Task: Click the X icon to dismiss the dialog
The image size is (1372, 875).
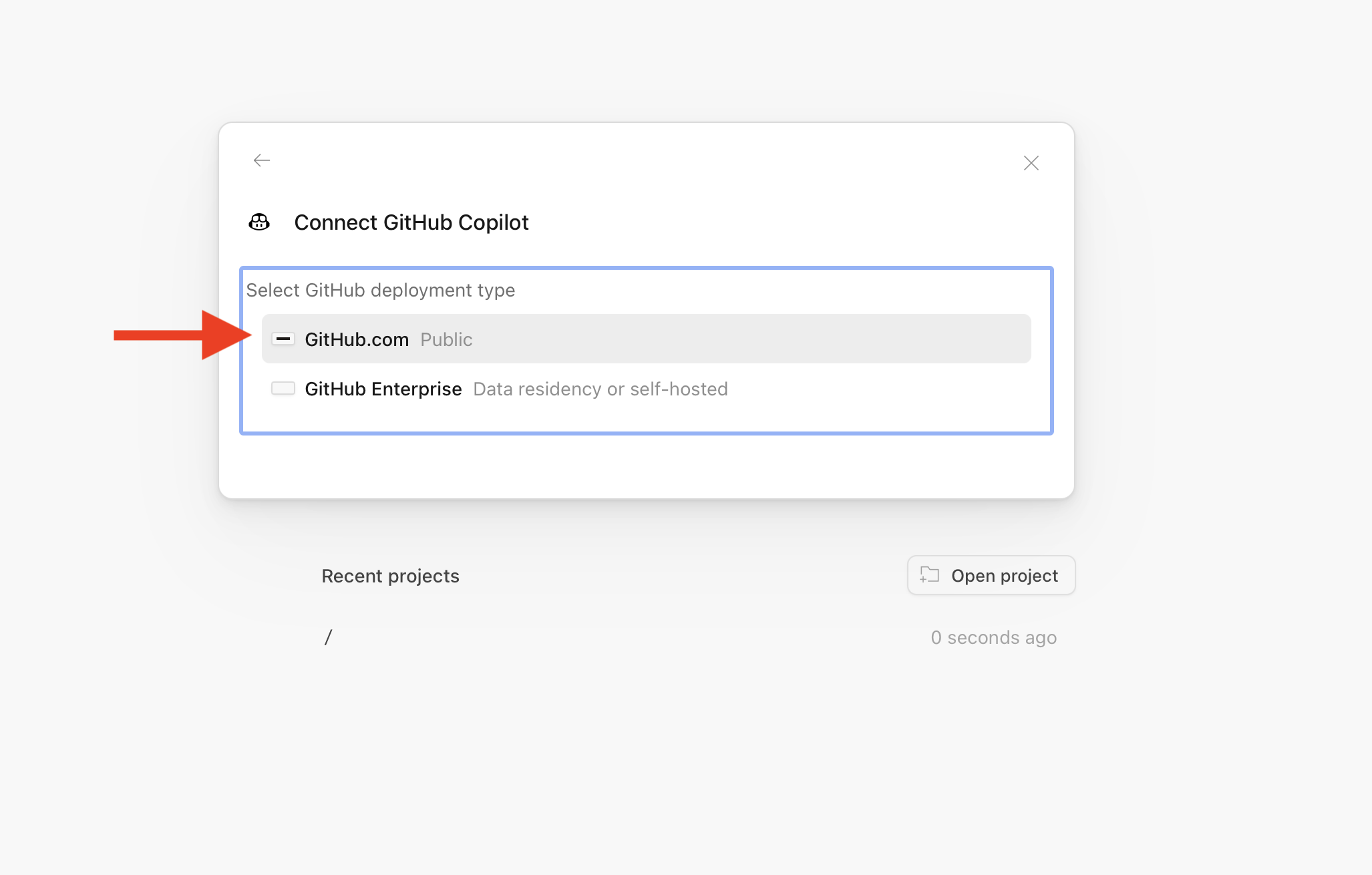Action: click(x=1031, y=162)
